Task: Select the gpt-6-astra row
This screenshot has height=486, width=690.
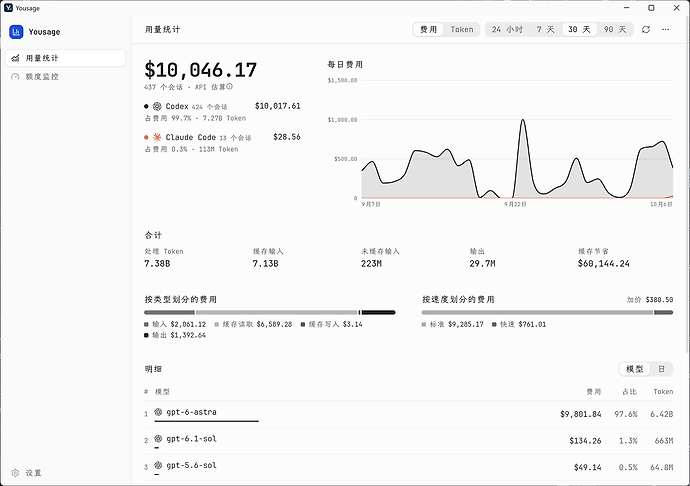Action: click(x=409, y=414)
